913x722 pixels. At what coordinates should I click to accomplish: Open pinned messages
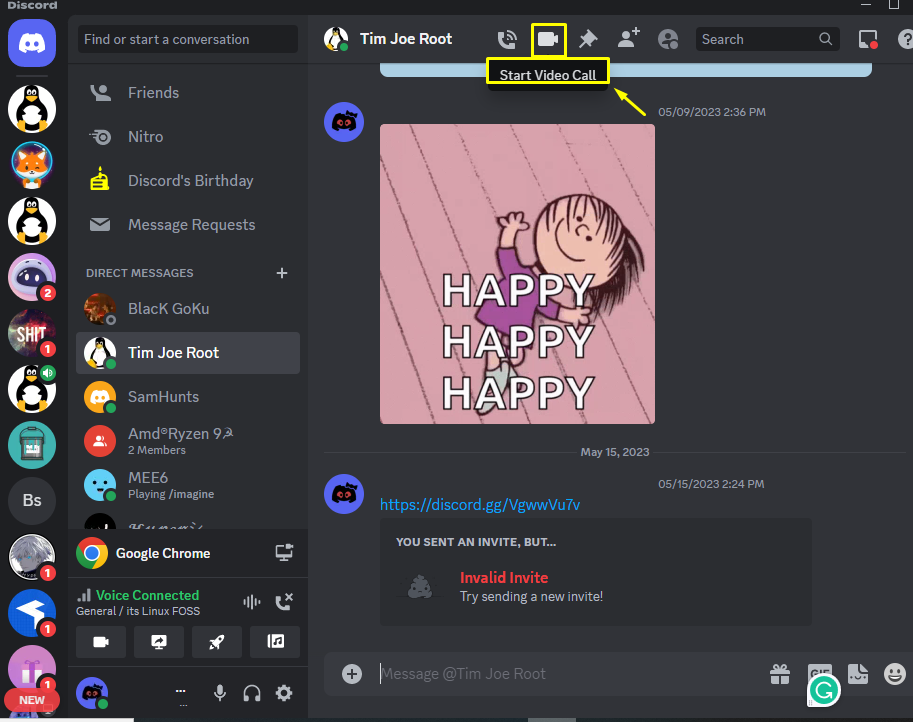(588, 40)
